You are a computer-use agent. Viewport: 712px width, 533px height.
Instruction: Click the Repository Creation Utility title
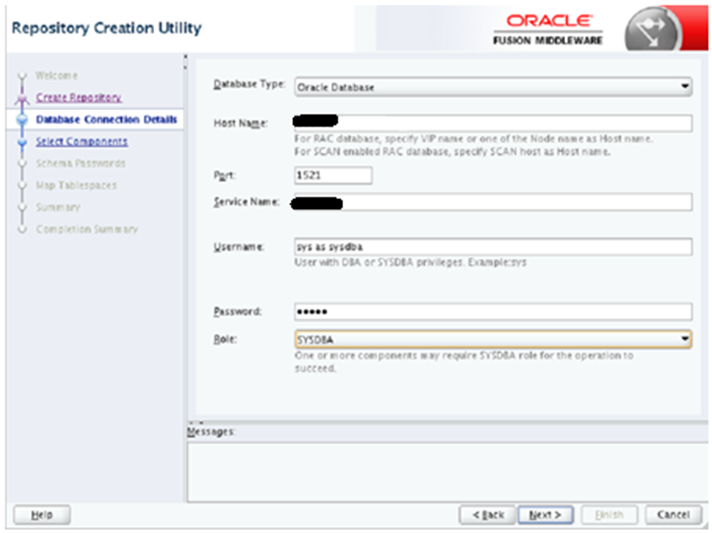[x=106, y=28]
